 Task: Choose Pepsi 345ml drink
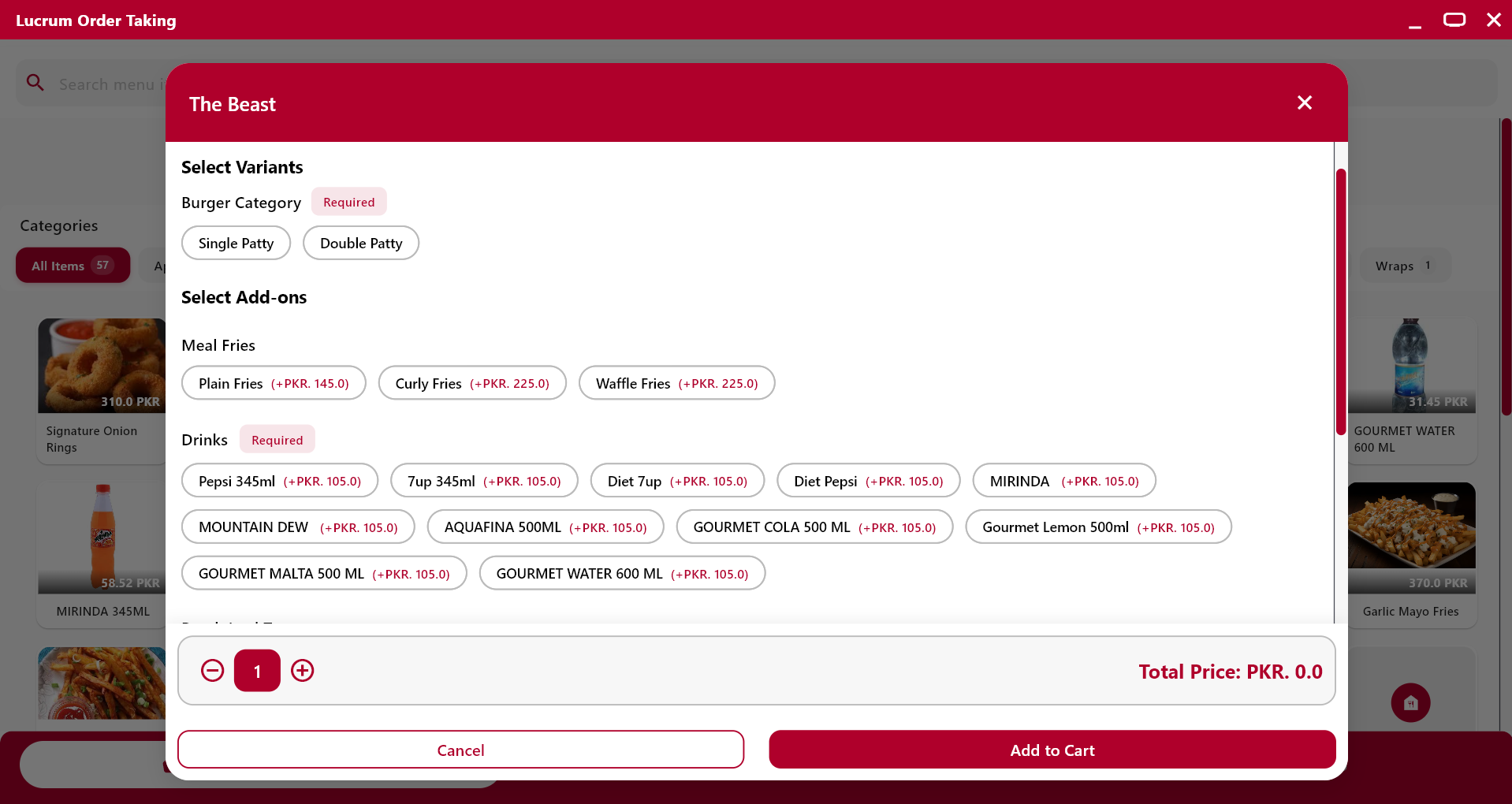click(279, 481)
